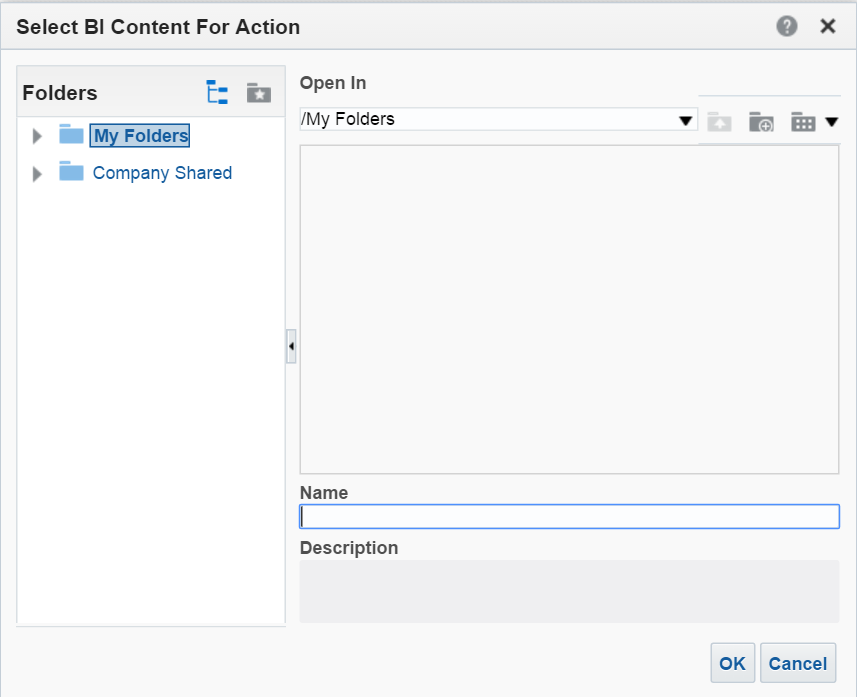Go up one folder level
The image size is (857, 697).
pyautogui.click(x=719, y=122)
